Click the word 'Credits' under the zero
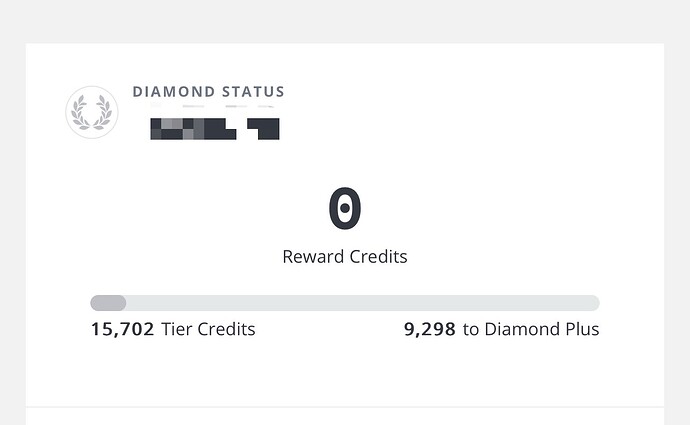 click(x=378, y=256)
